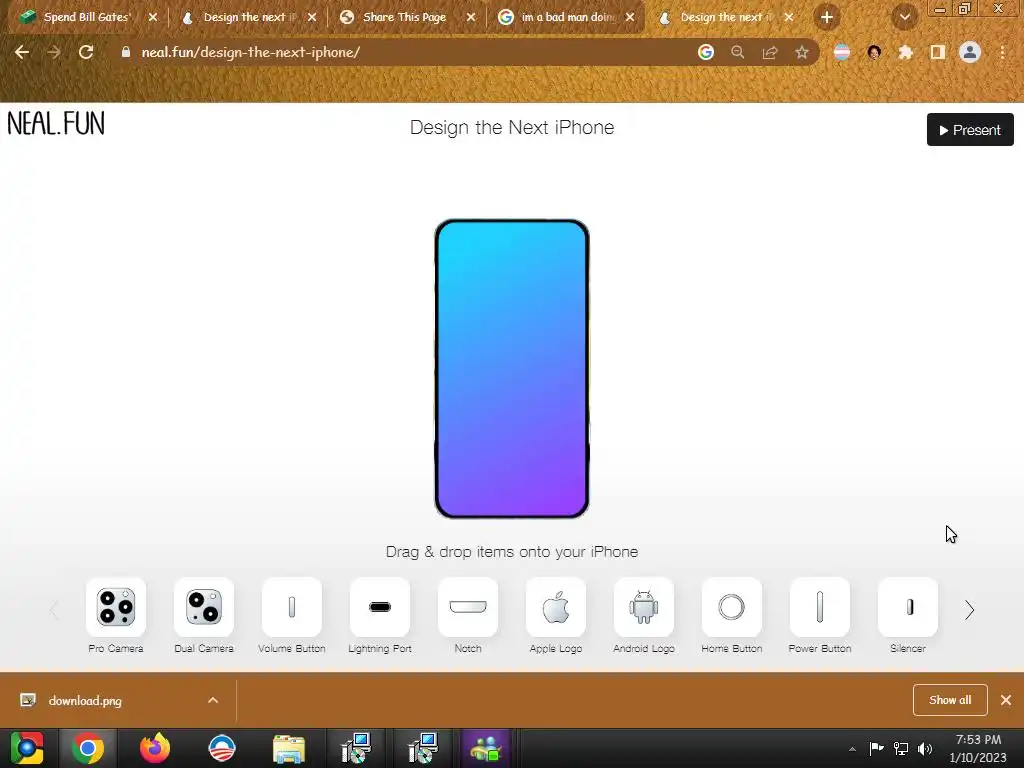Open Firefox from the taskbar
Viewport: 1024px width, 768px height.
pos(155,748)
